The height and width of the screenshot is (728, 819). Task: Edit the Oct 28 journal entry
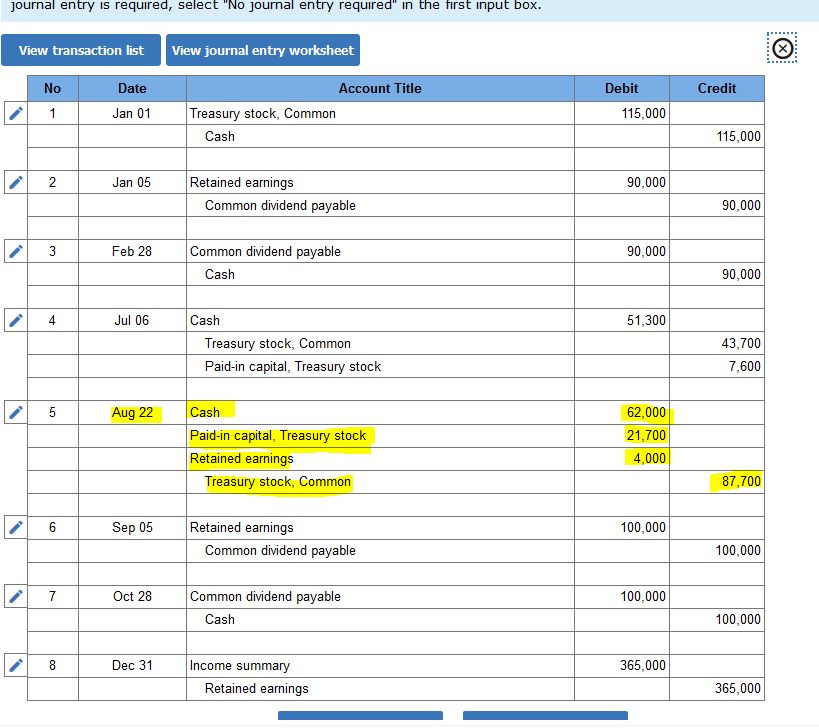tap(15, 596)
